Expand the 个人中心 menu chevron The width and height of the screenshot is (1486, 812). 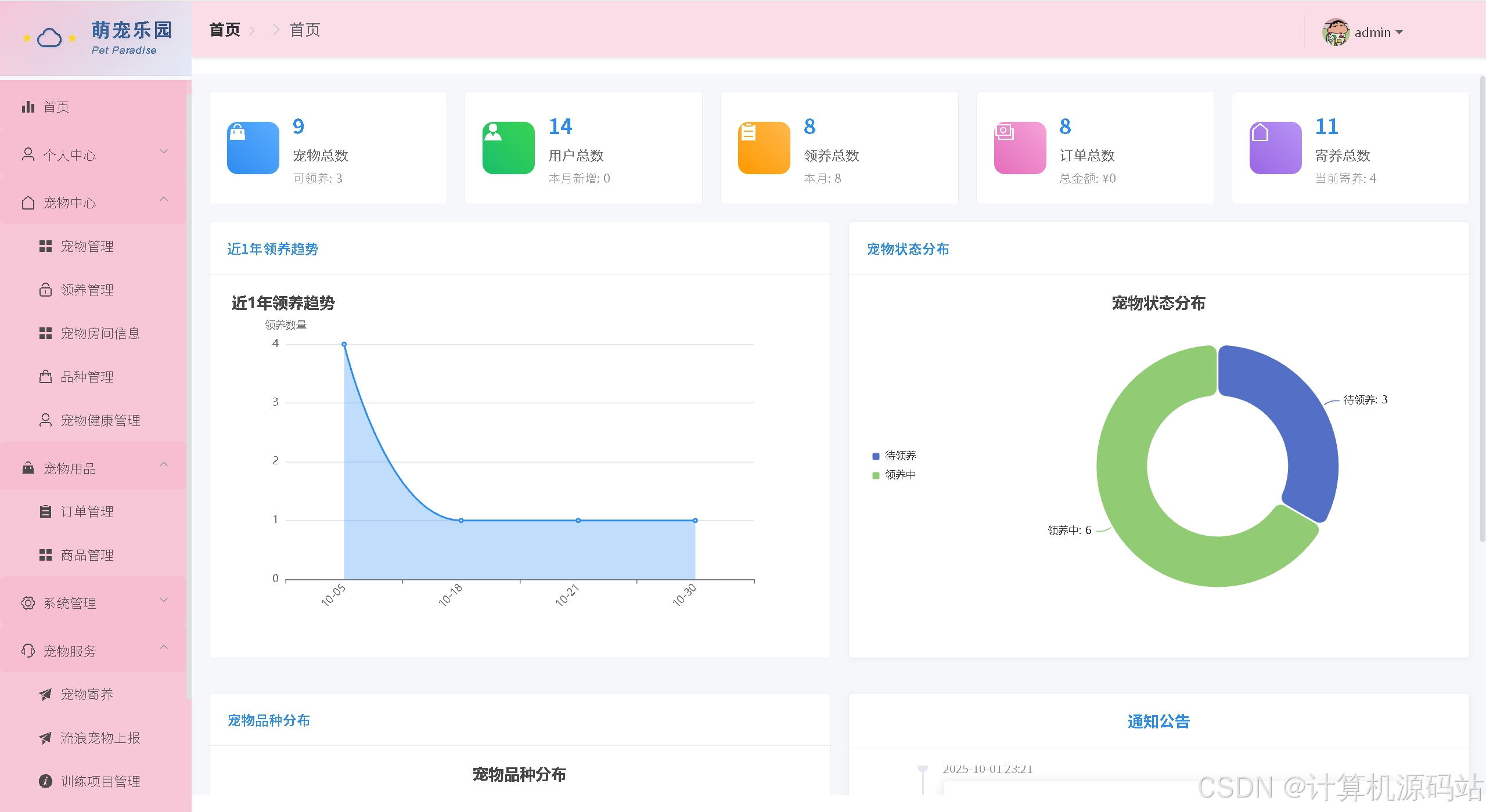(x=164, y=151)
